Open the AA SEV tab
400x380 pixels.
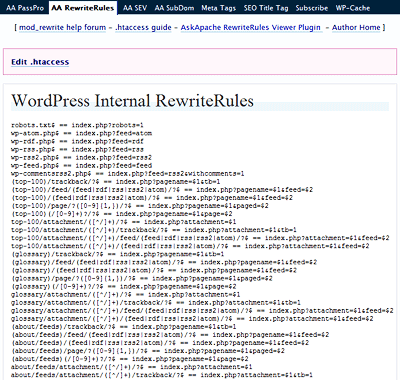point(135,8)
